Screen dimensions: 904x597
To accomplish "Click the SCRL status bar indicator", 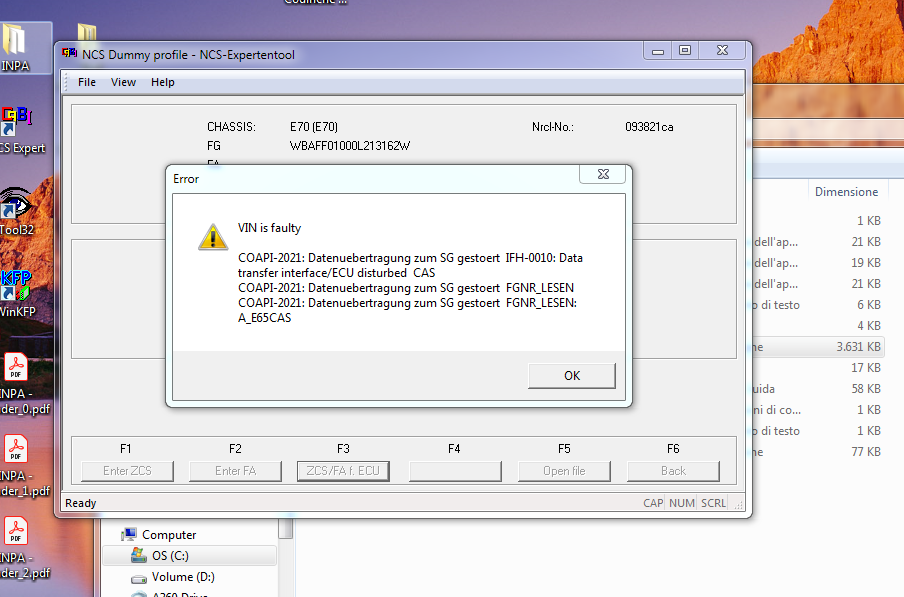I will [713, 503].
